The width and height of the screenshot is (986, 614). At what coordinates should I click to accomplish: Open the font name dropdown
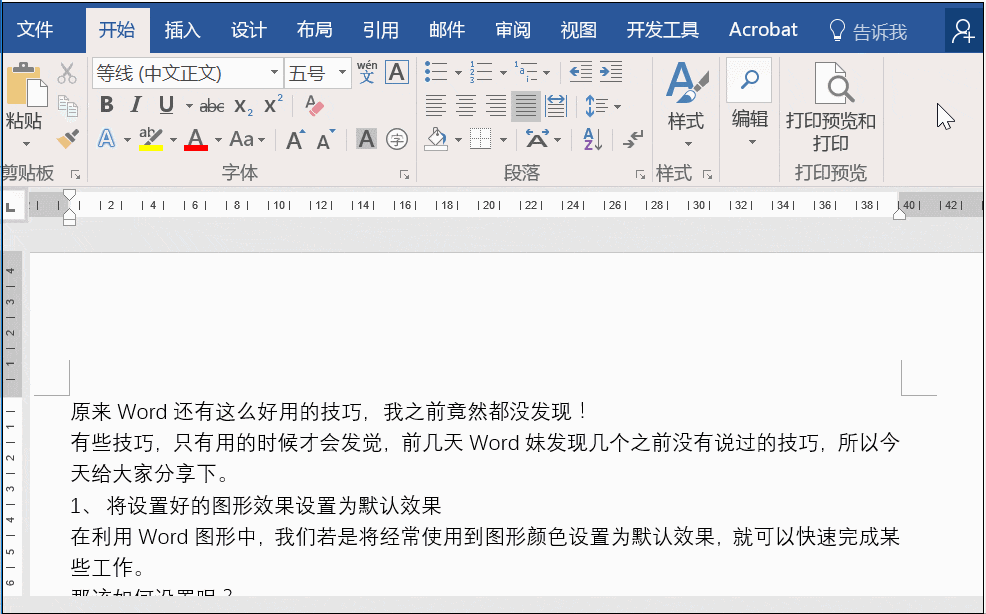[x=274, y=73]
